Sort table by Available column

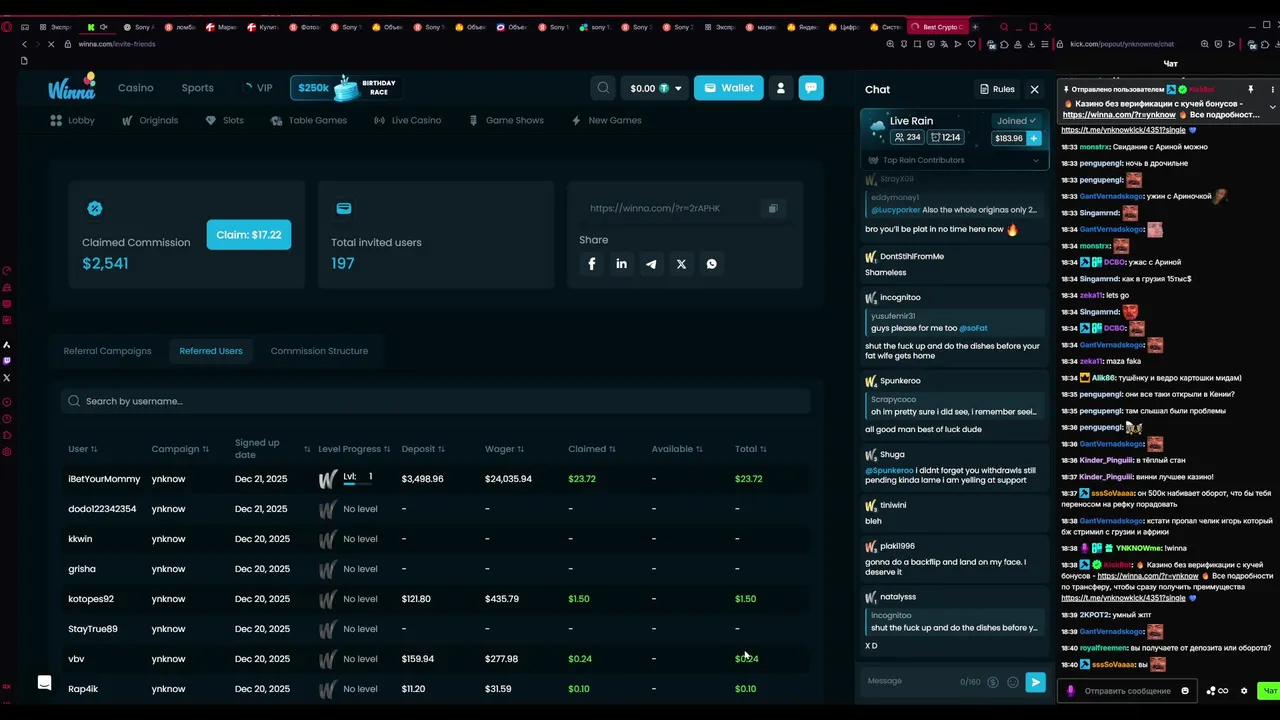pyautogui.click(x=677, y=449)
